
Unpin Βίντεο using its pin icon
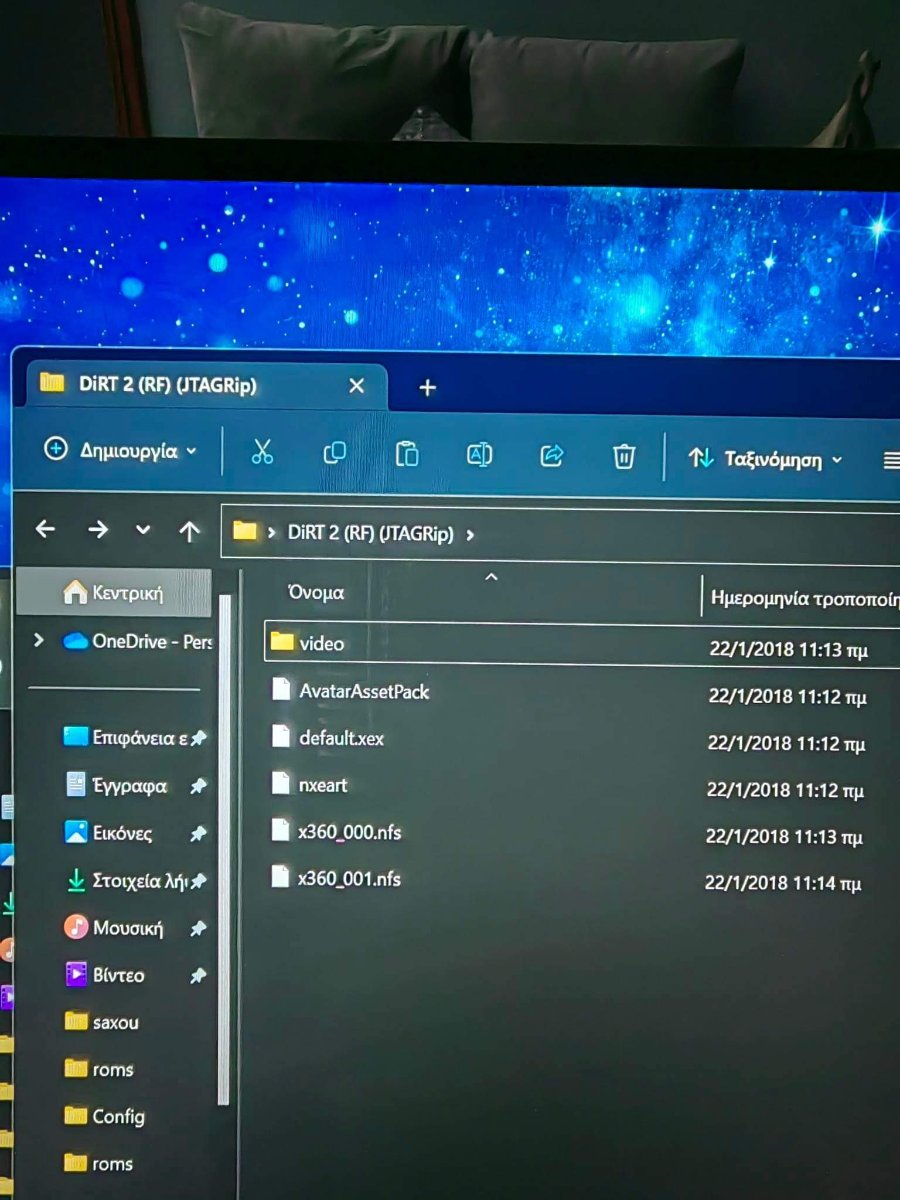coord(198,976)
